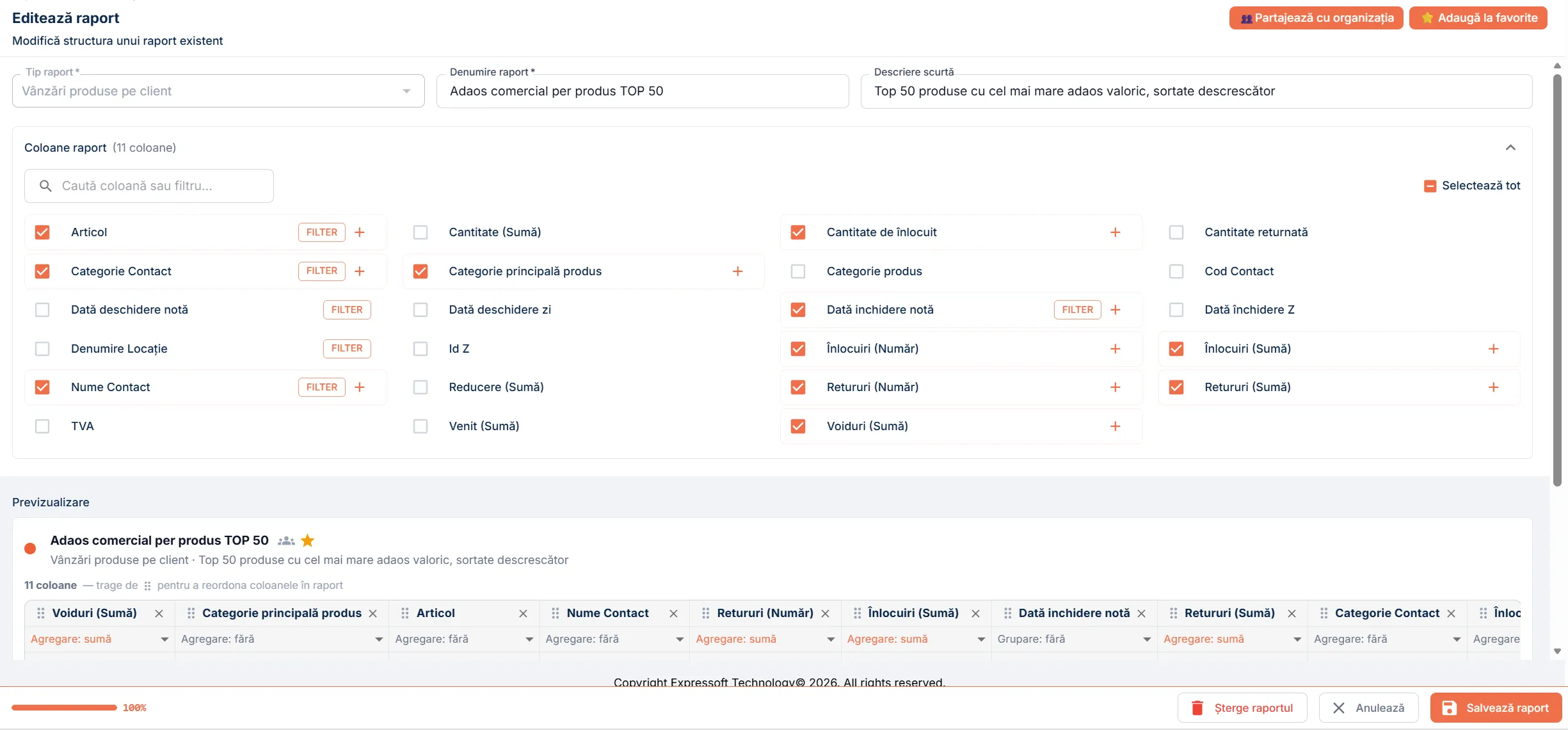Open the Tip raport dropdown
The height and width of the screenshot is (731, 1568).
pos(218,91)
